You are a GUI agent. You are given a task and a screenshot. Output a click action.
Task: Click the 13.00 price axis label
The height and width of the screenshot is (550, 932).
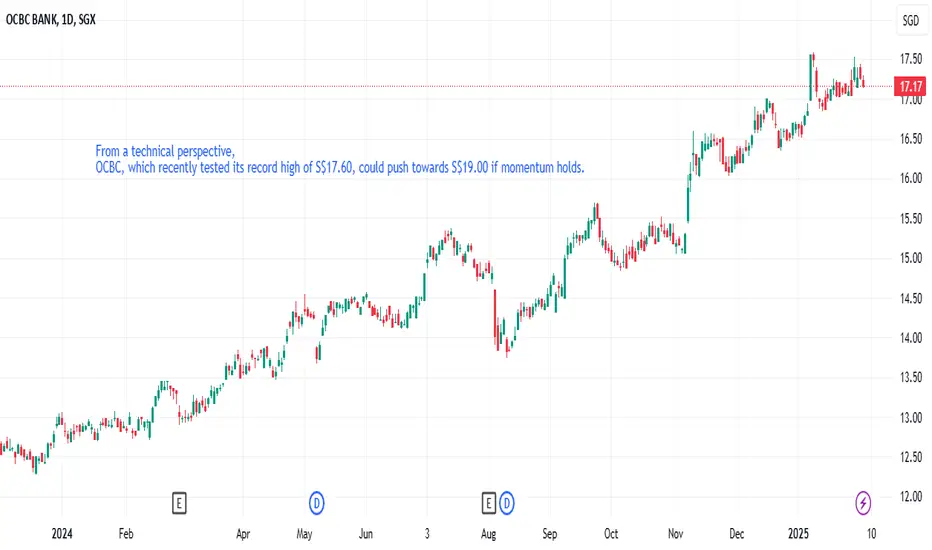coord(911,417)
